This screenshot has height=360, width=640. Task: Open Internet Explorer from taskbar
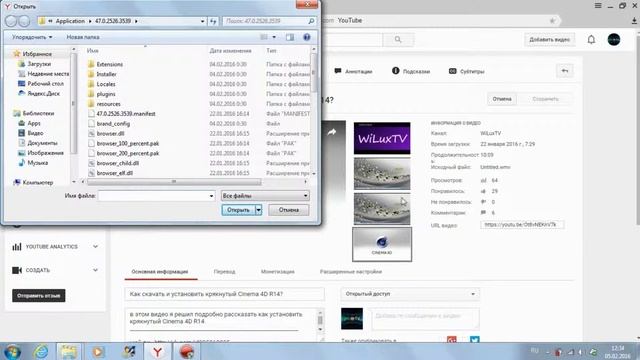[x=40, y=351]
